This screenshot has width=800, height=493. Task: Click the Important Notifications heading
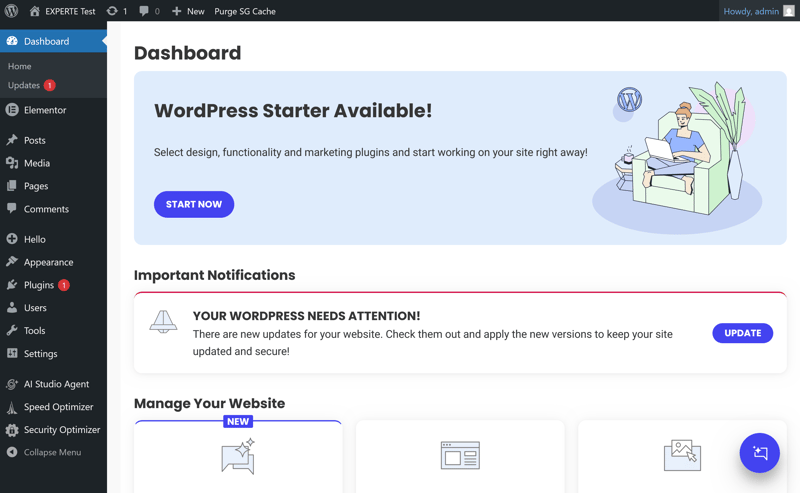click(214, 275)
